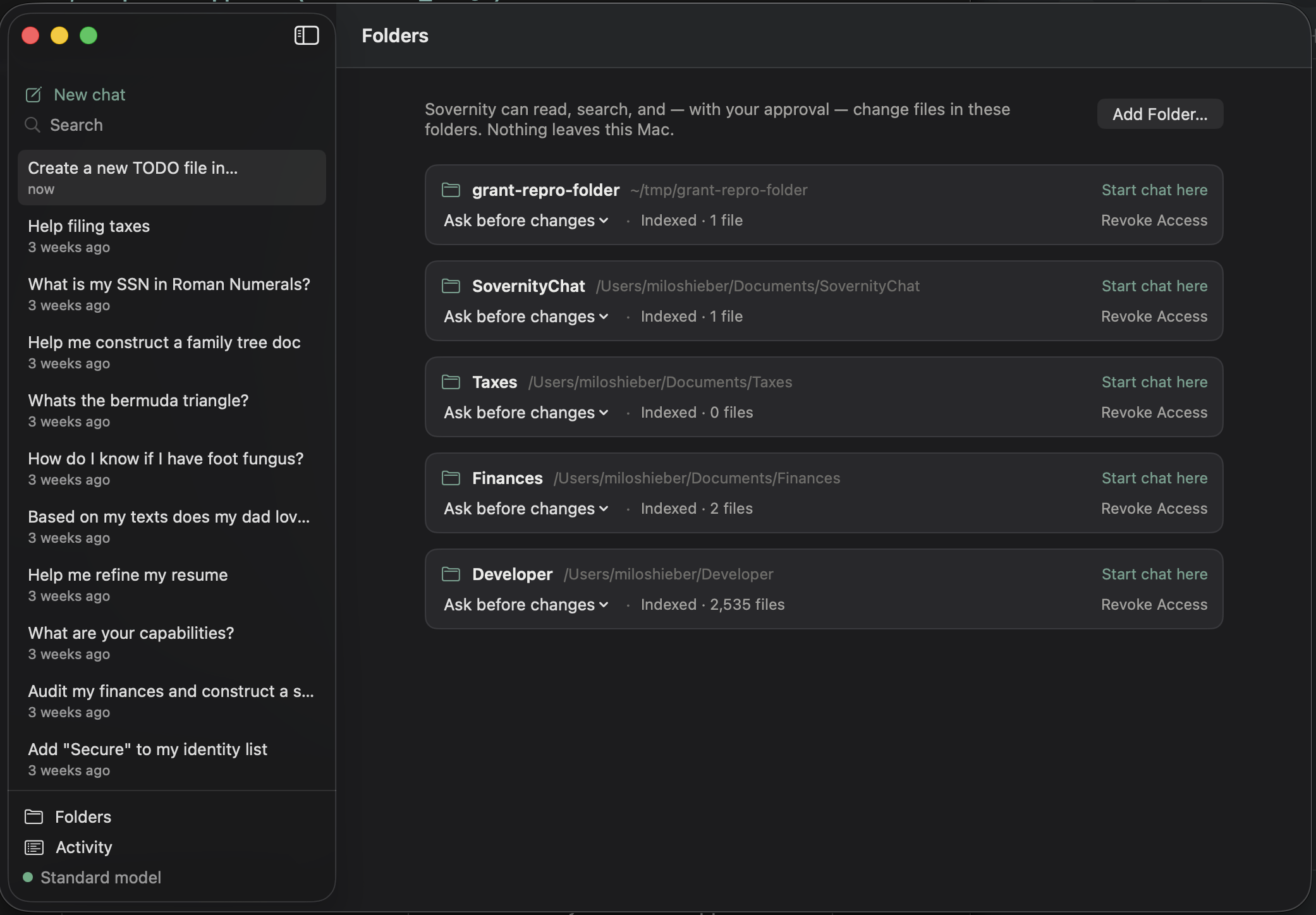This screenshot has width=1316, height=915.
Task: Open 'What is my SSN in Roman Numerals?' chat
Action: pos(172,294)
